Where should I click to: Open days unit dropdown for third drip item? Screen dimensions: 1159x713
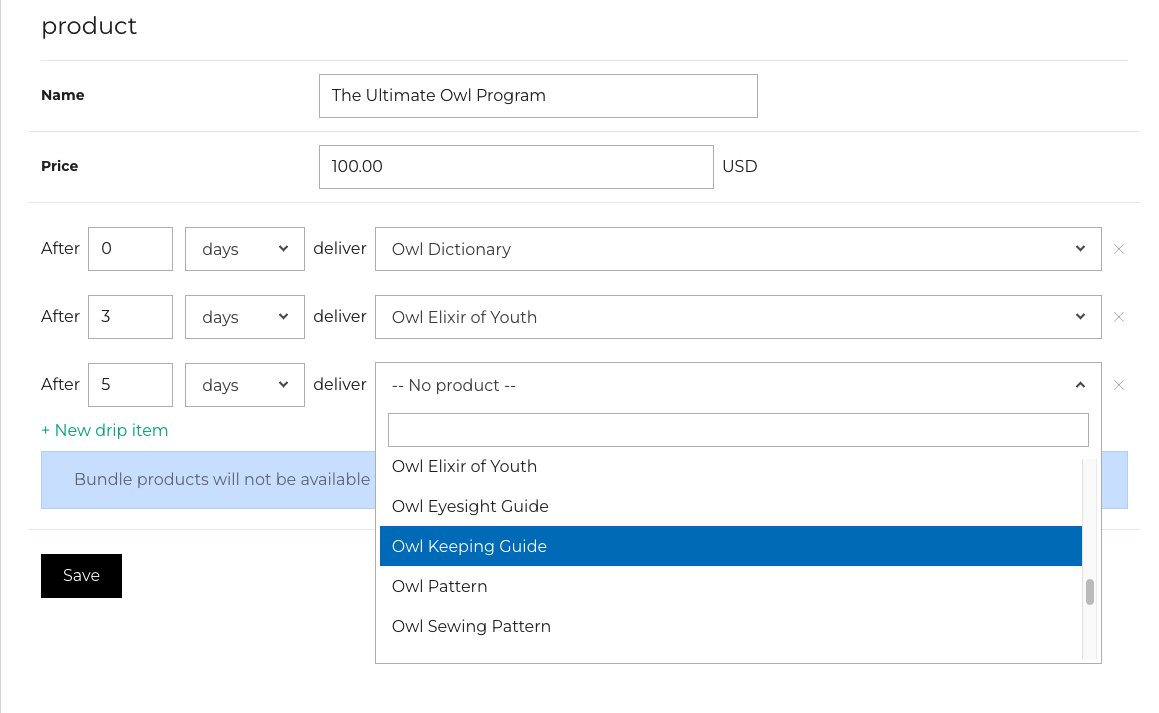pos(244,385)
